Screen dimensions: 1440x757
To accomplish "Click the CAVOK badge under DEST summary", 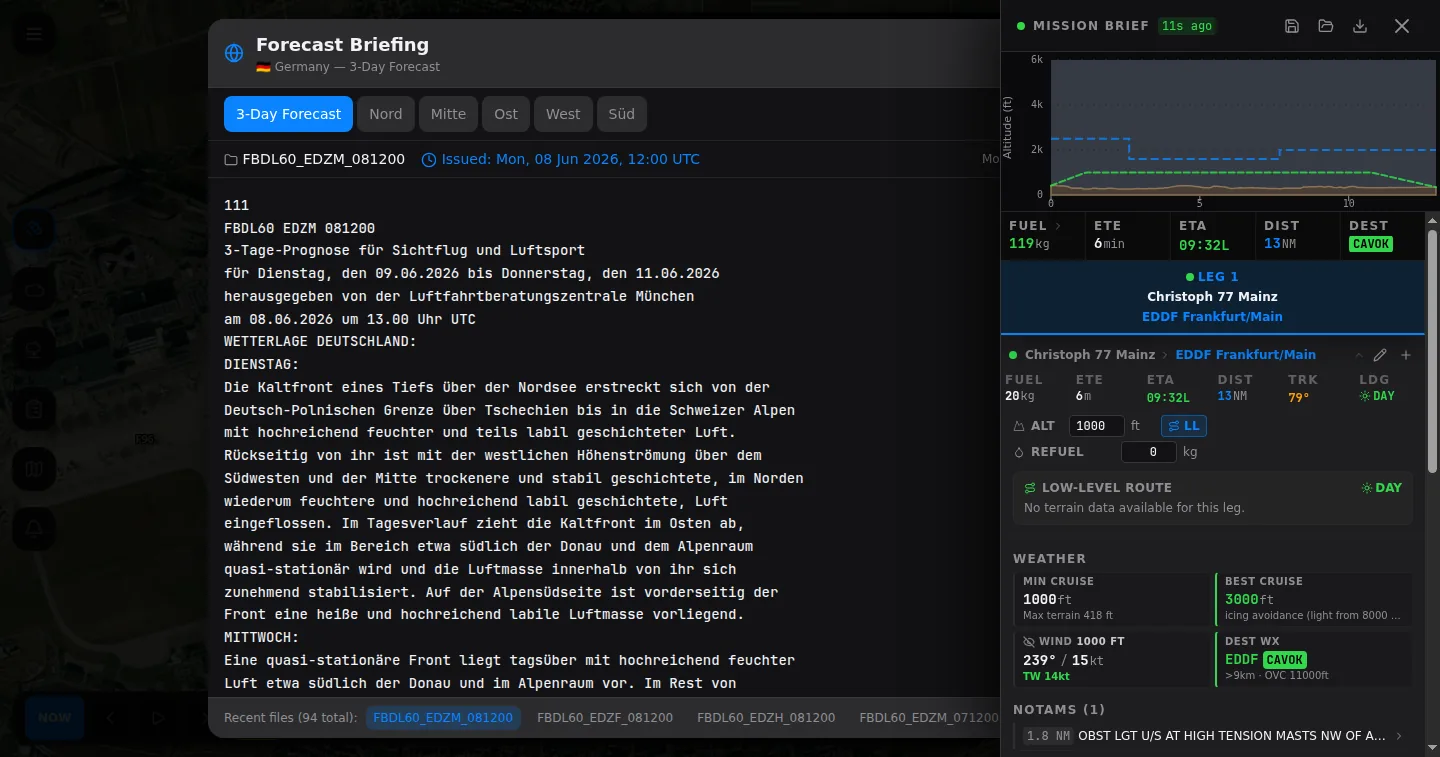I will point(1370,244).
